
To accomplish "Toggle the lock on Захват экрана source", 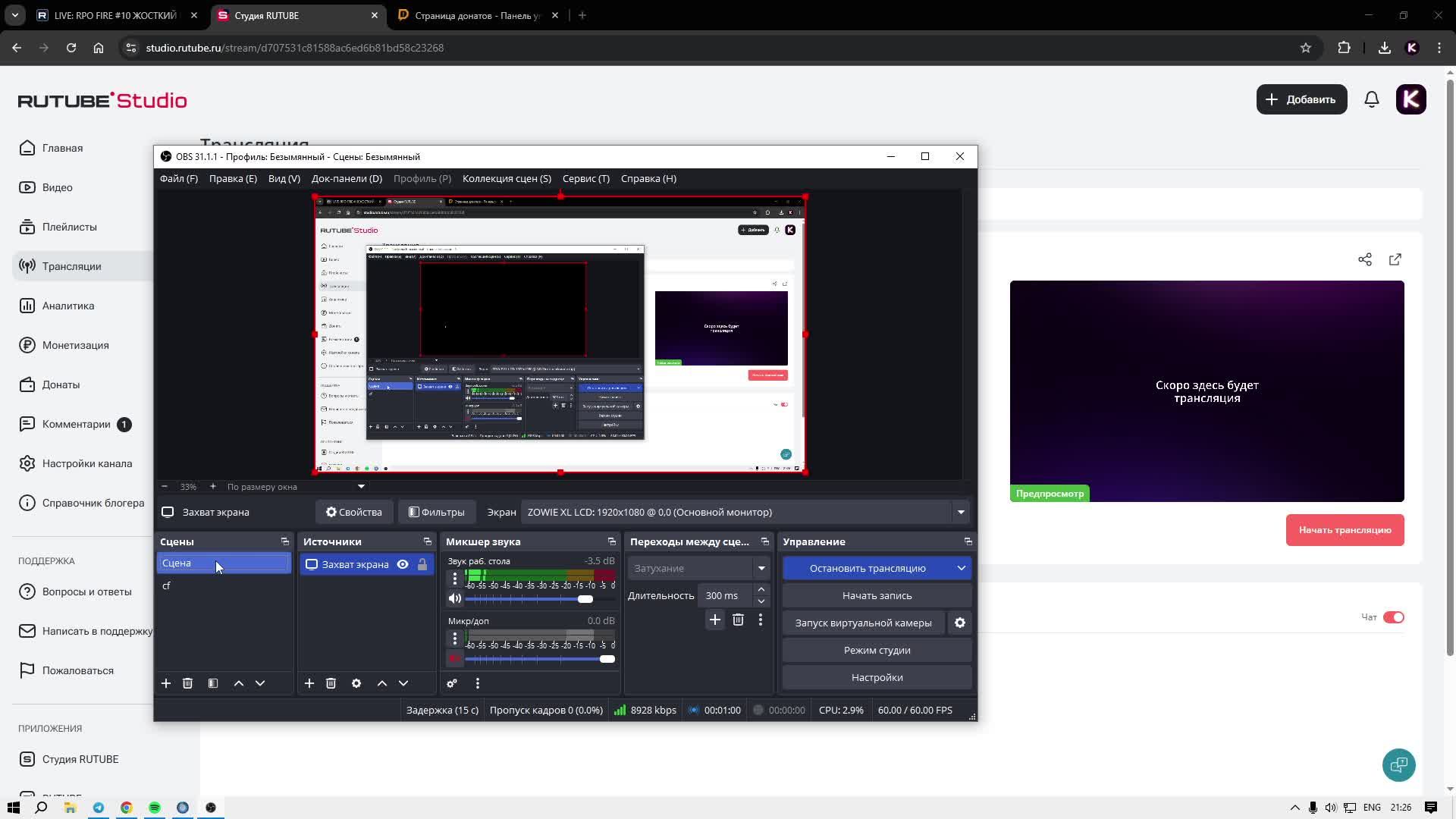I will coord(422,564).
